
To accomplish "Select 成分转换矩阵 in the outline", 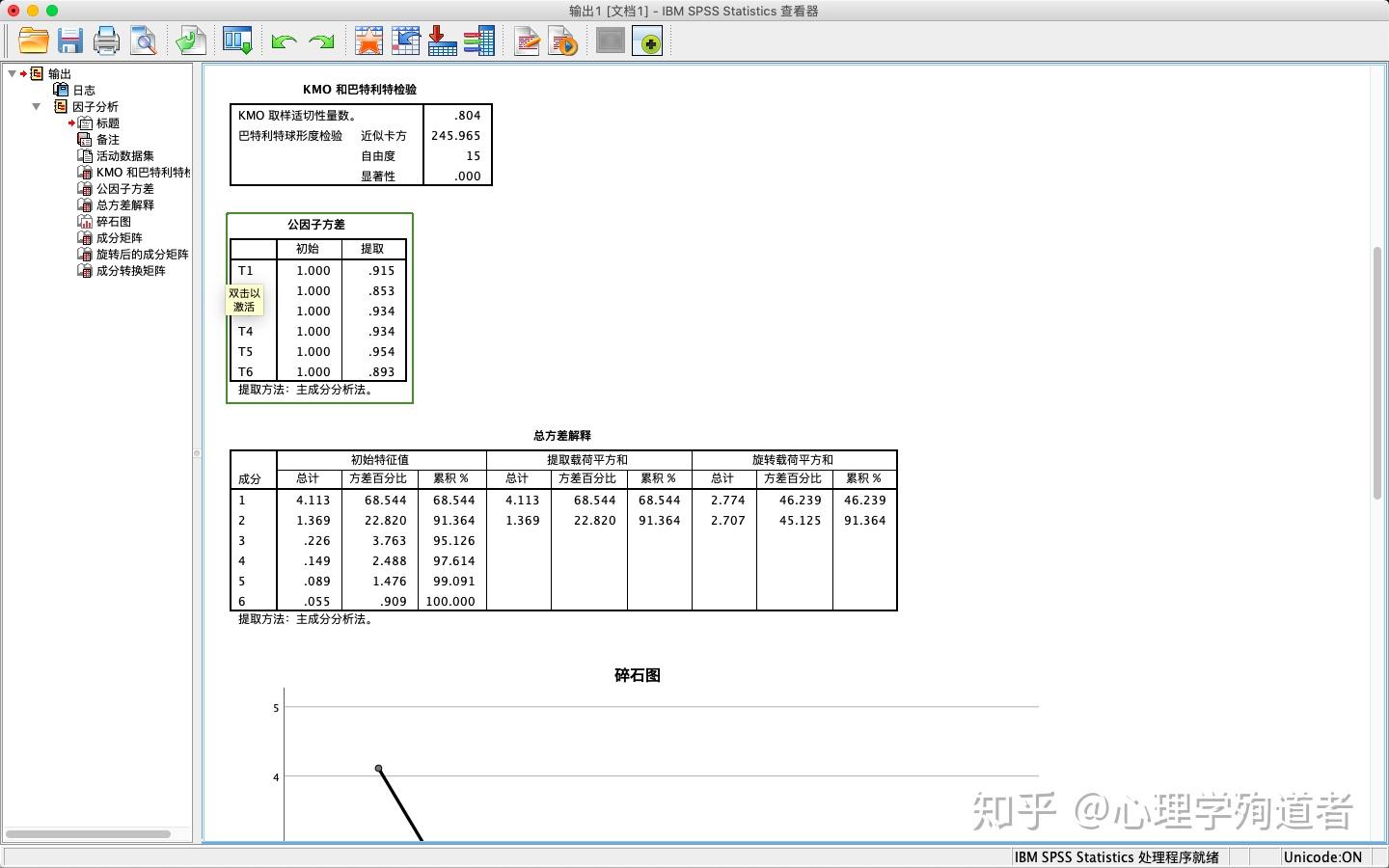I will pos(131,270).
